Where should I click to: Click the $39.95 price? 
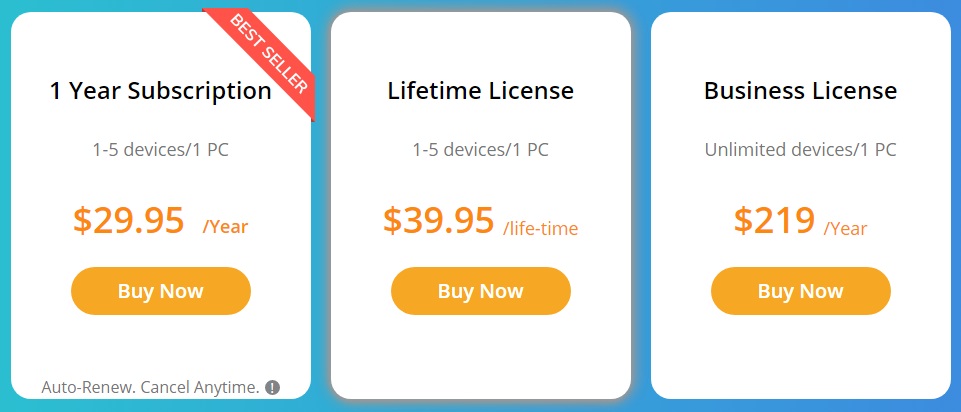pos(438,220)
